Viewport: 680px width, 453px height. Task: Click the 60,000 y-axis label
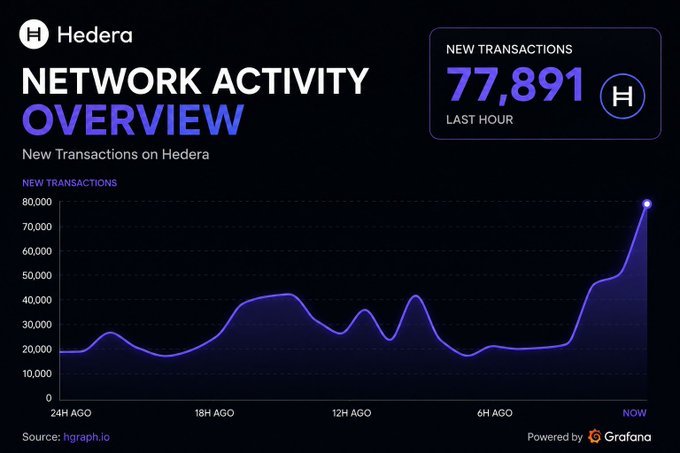click(x=37, y=251)
